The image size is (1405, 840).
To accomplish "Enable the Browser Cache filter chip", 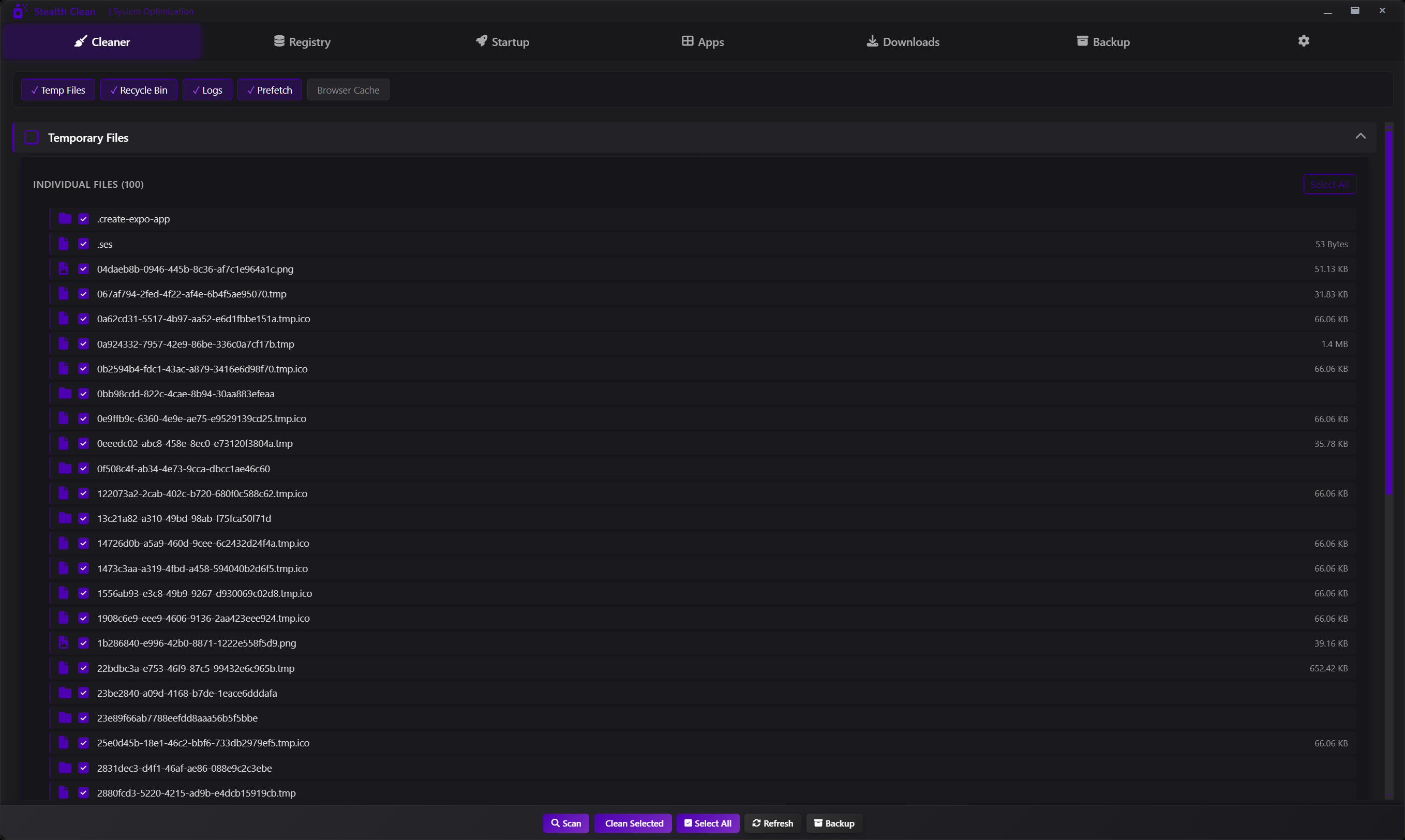I will coord(348,90).
